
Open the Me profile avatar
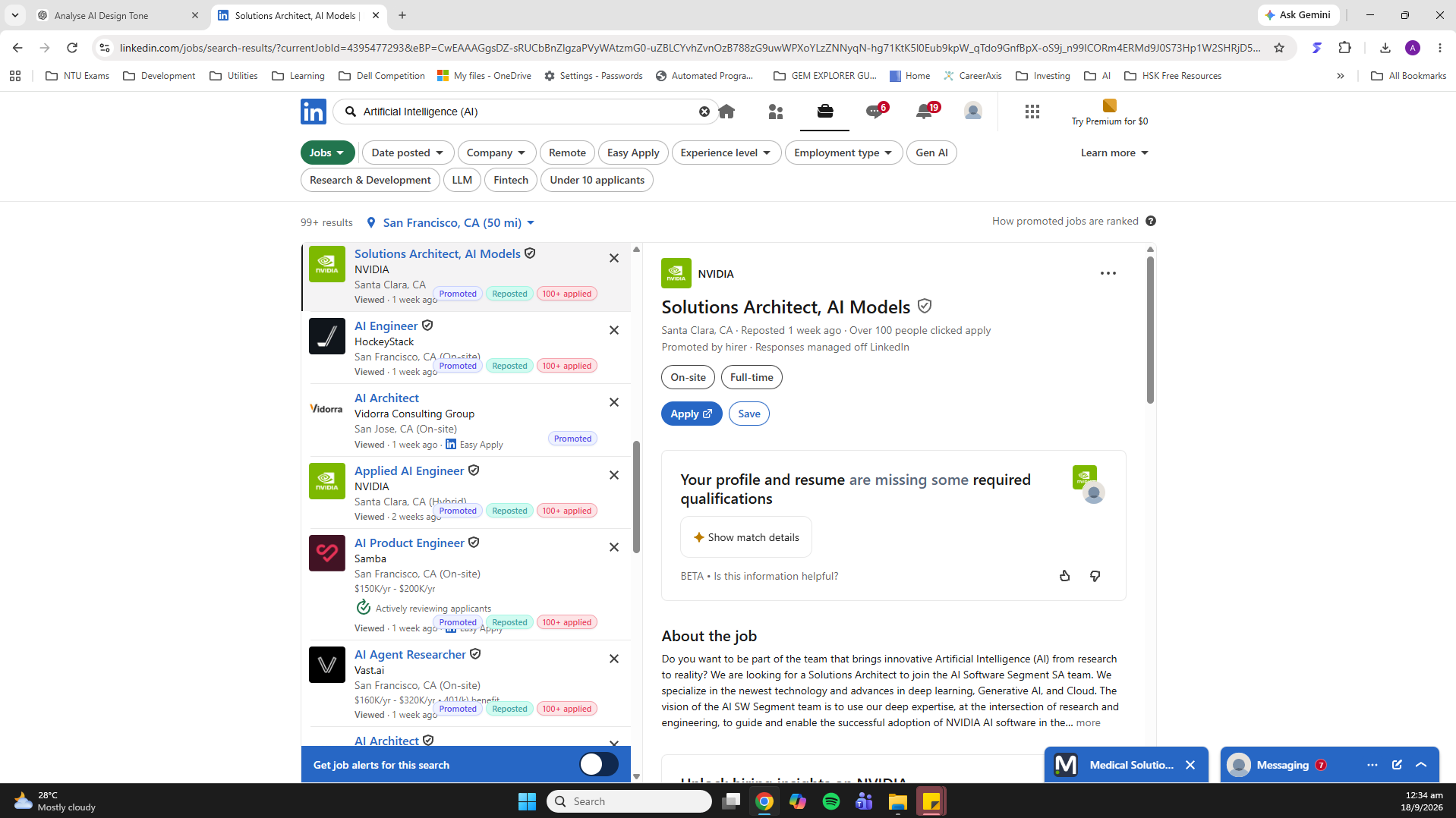tap(973, 111)
